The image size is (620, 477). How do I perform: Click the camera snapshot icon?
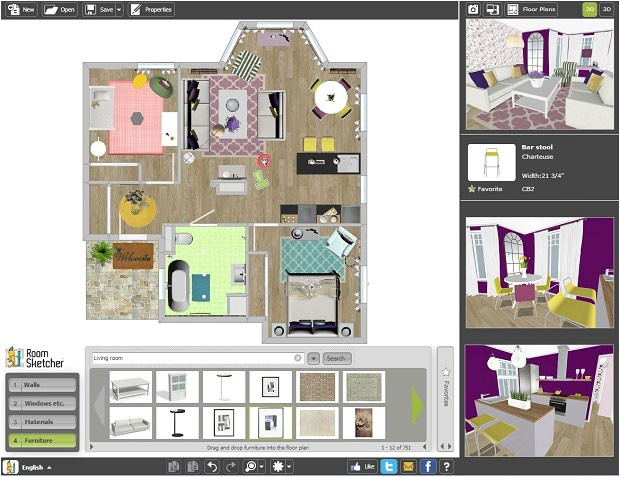coord(474,9)
